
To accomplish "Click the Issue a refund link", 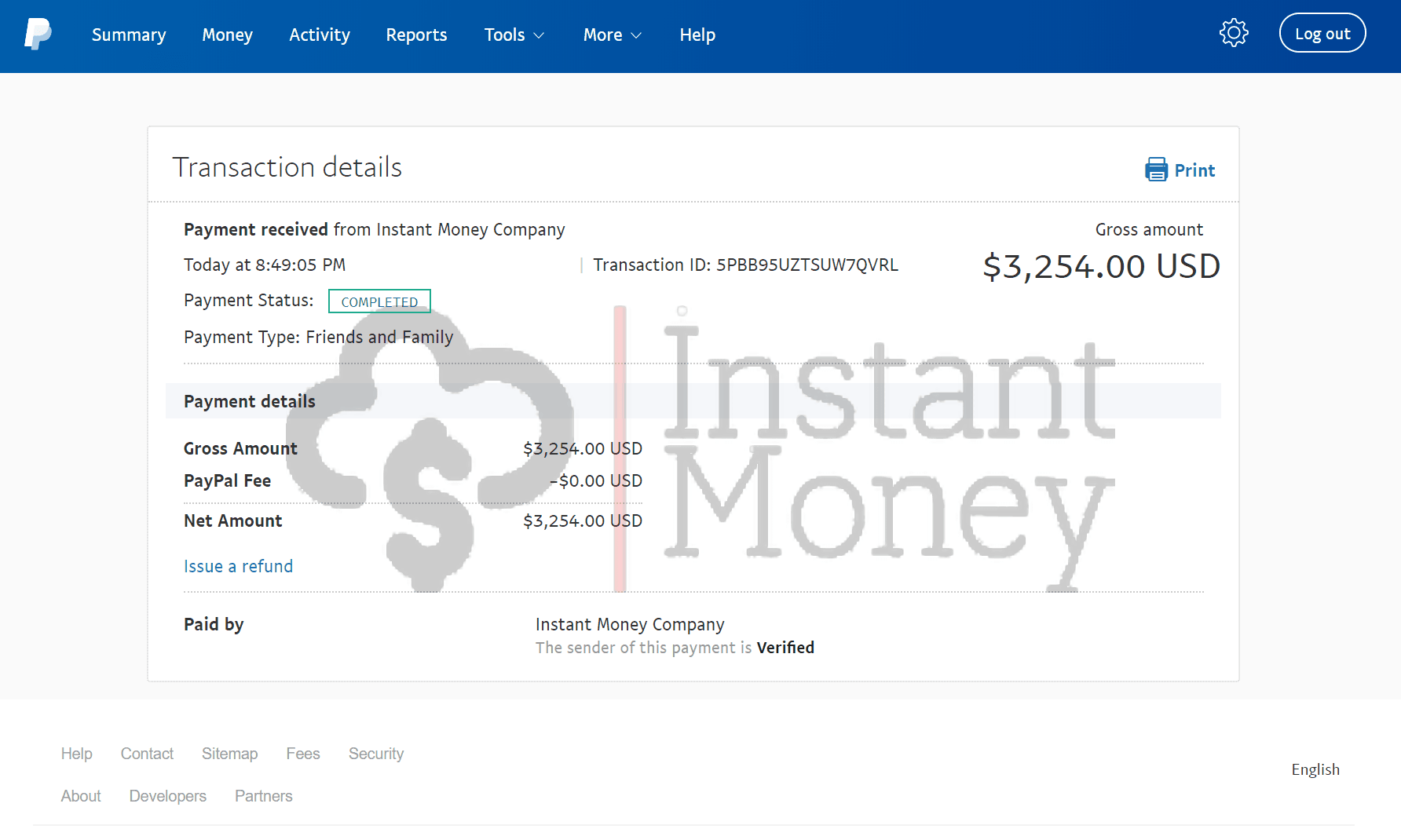I will pyautogui.click(x=238, y=566).
